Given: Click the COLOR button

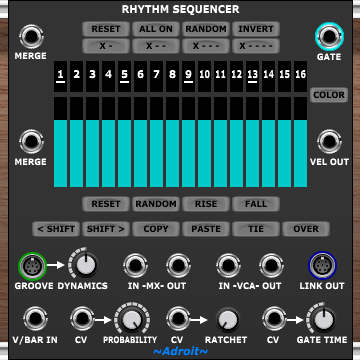Looking at the screenshot, I should 329,95.
